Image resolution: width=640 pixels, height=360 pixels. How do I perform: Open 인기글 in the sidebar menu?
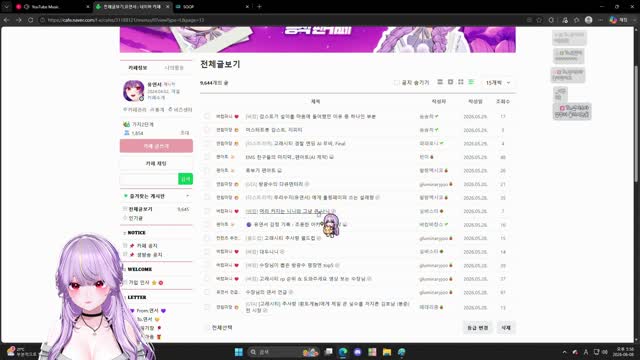coord(136,218)
